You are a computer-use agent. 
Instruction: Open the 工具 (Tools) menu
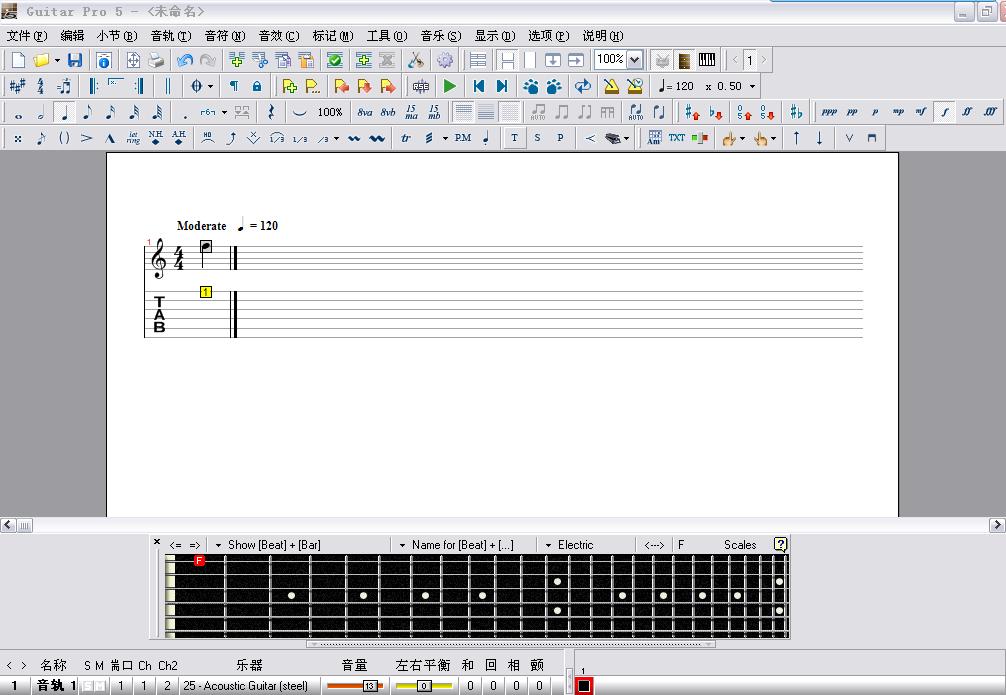click(x=386, y=36)
